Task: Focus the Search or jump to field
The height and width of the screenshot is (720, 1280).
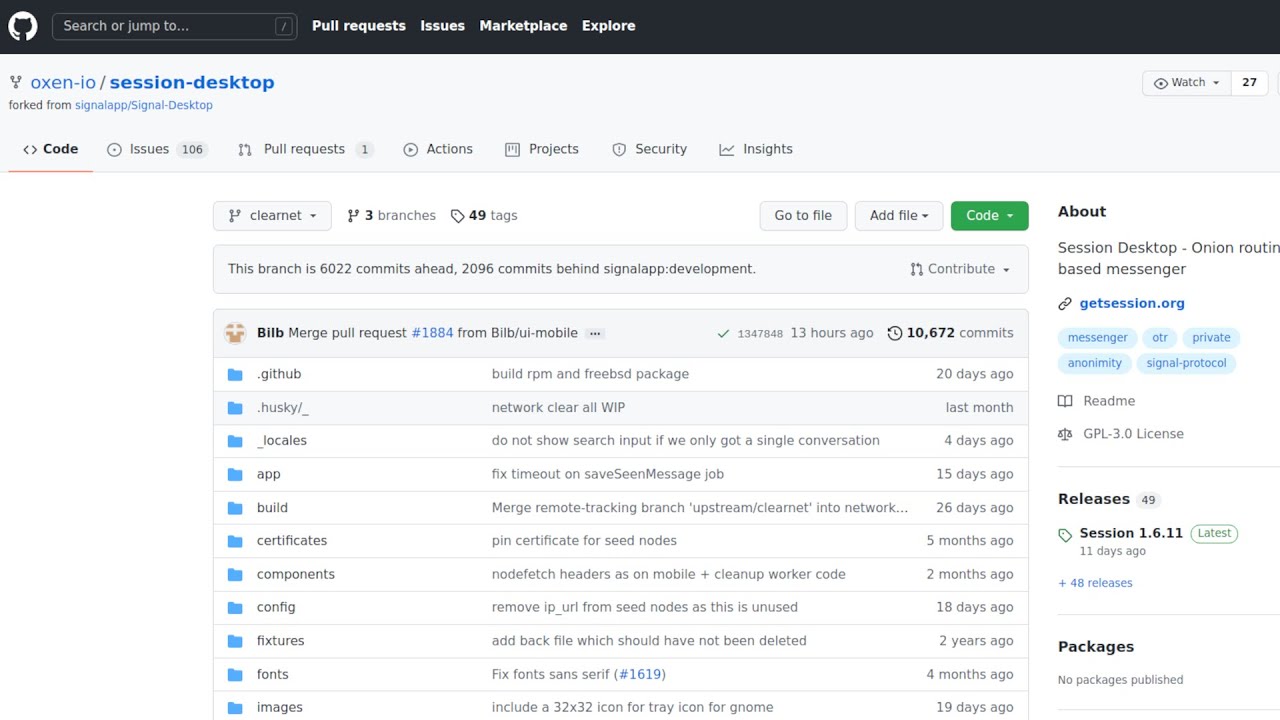Action: [x=174, y=26]
